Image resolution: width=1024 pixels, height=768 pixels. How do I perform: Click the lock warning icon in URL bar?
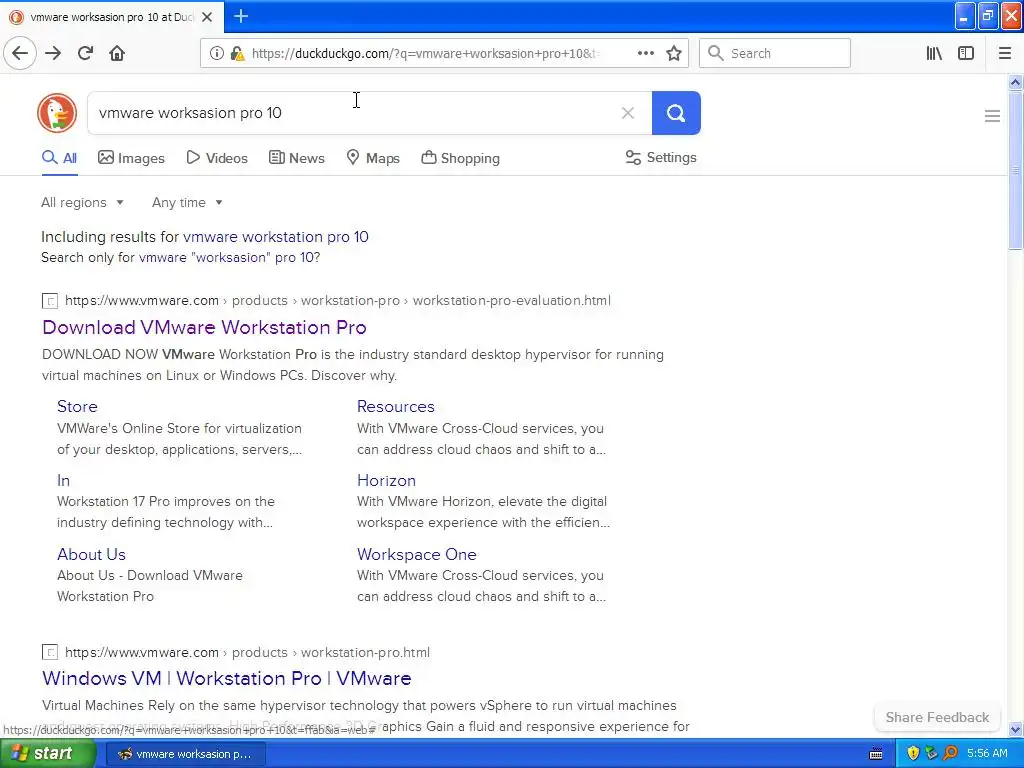click(x=237, y=53)
